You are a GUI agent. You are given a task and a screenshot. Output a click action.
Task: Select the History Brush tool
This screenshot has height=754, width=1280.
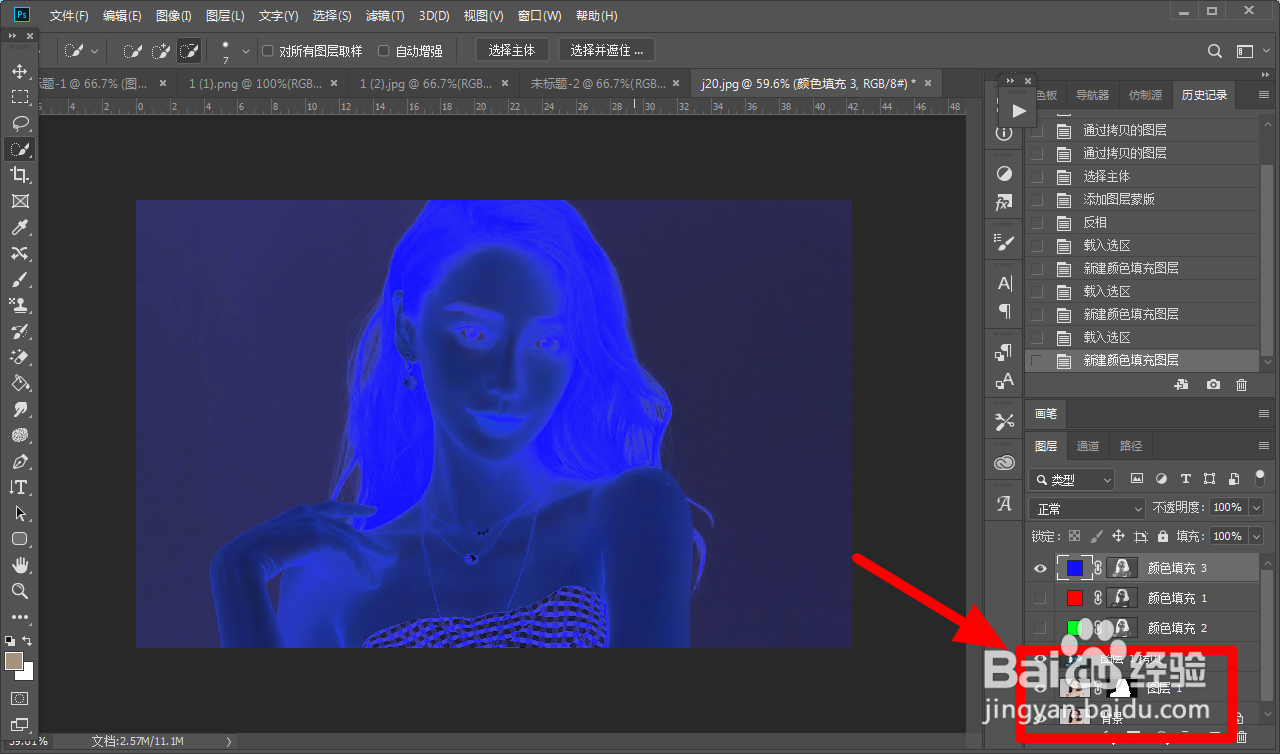[19, 331]
